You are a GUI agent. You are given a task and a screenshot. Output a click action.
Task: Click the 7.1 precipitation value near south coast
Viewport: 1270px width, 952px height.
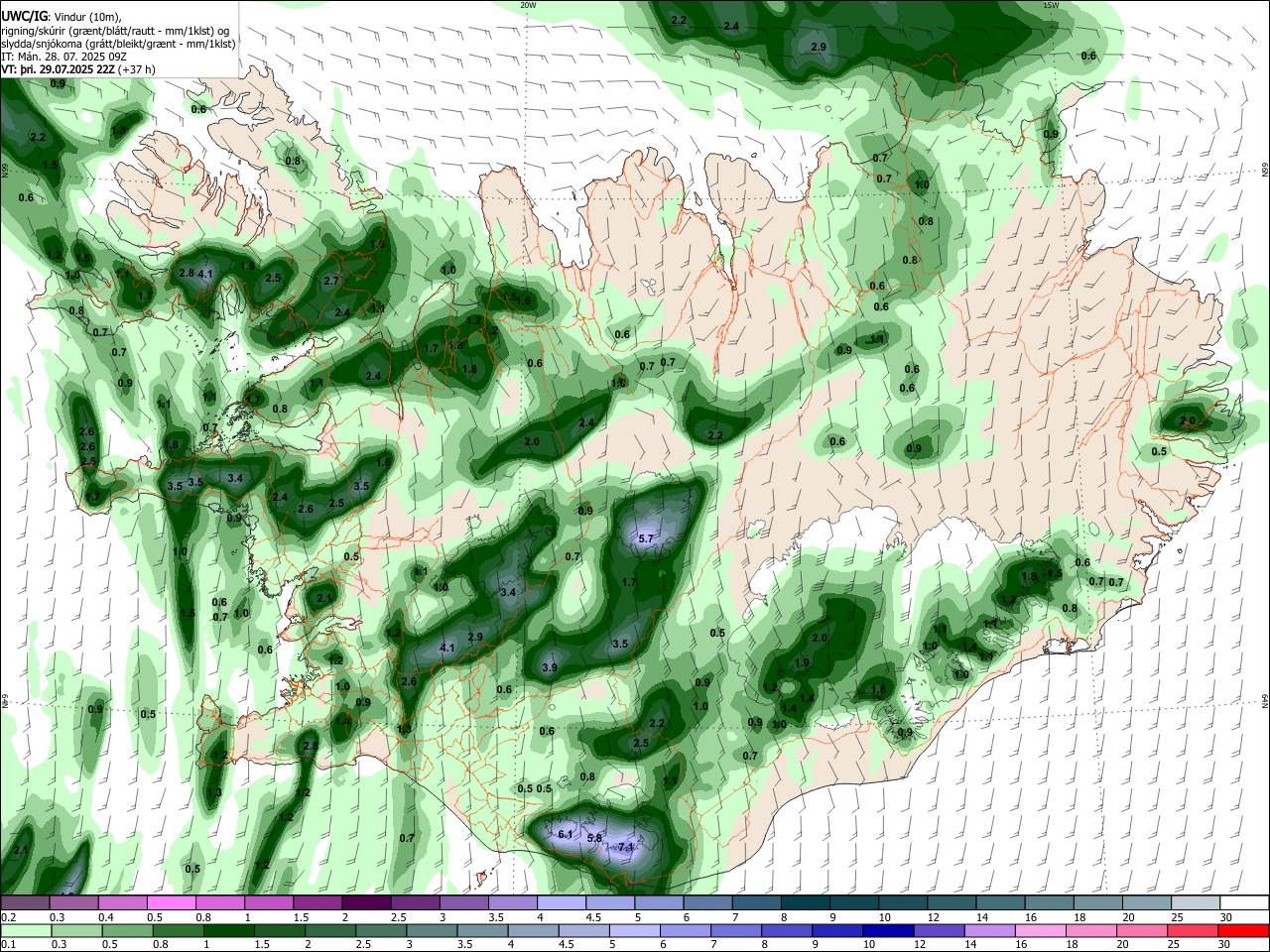coord(626,848)
